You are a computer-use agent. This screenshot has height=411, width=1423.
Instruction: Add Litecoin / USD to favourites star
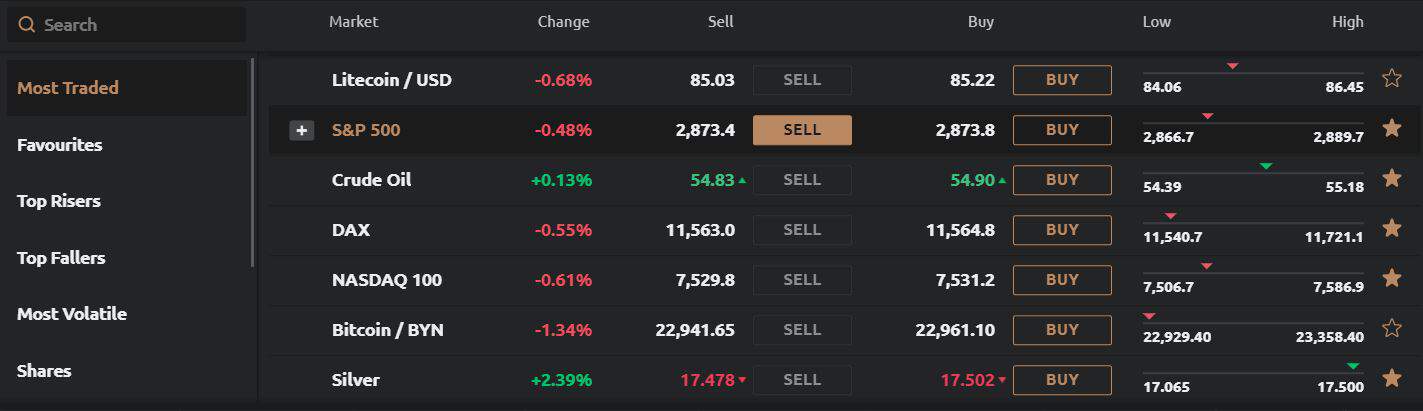pos(1391,79)
